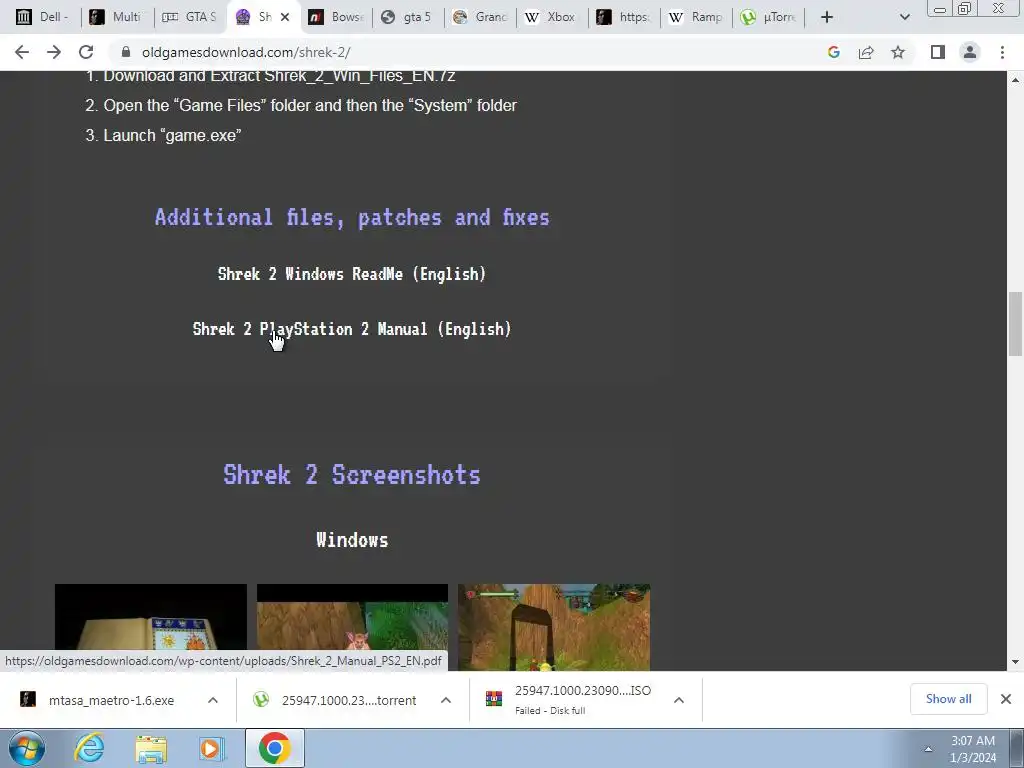The image size is (1024, 768).
Task: Open the Chrome profile avatar
Action: point(970,52)
